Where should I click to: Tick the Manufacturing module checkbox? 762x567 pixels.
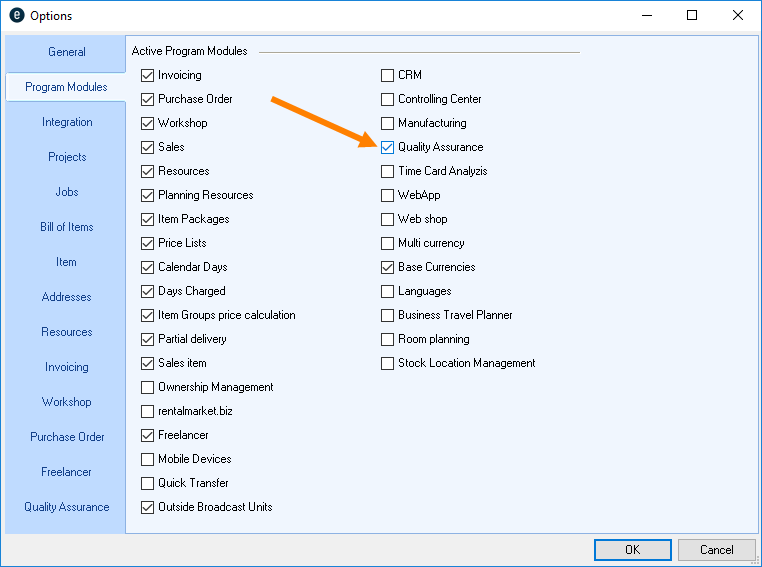[x=388, y=123]
